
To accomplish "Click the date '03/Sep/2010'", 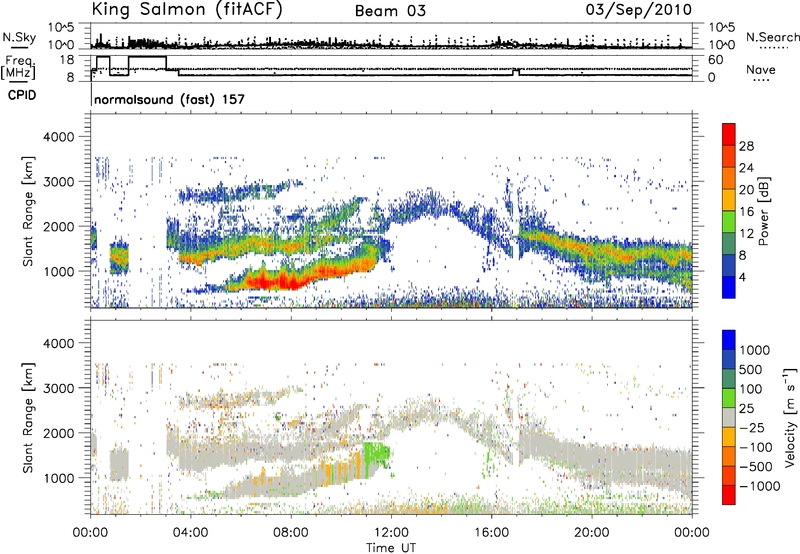I will (x=638, y=10).
